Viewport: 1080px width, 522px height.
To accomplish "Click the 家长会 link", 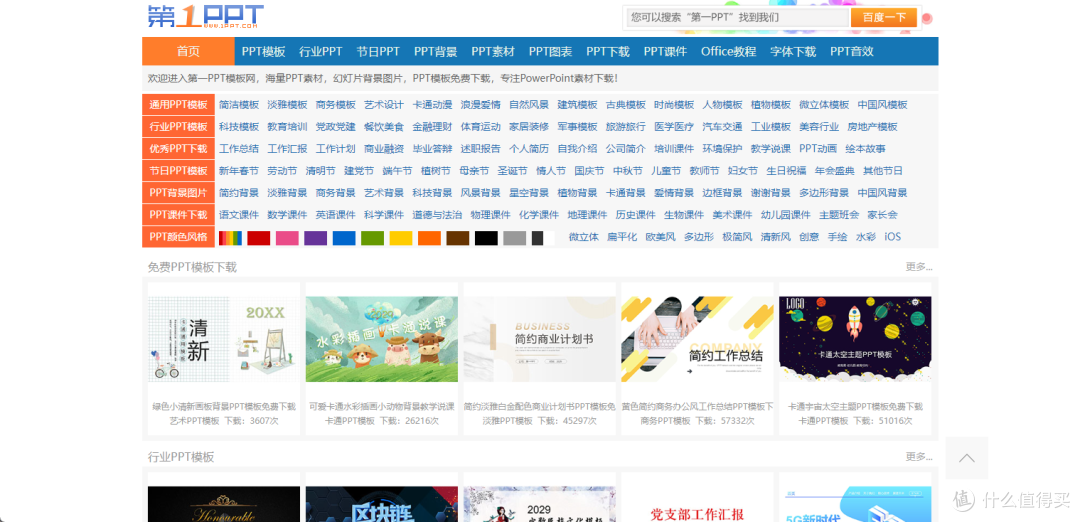I will click(x=883, y=215).
